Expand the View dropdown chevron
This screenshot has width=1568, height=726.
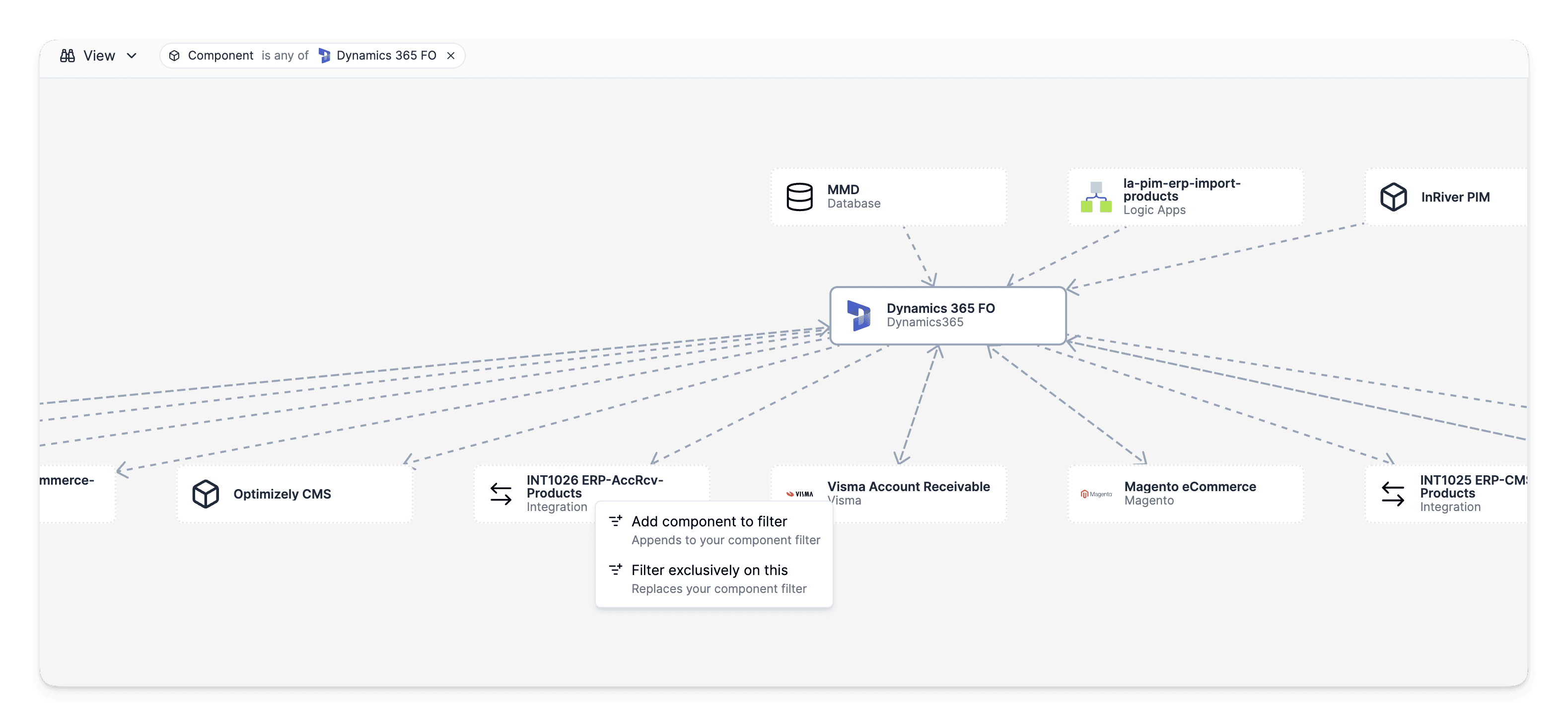click(132, 56)
